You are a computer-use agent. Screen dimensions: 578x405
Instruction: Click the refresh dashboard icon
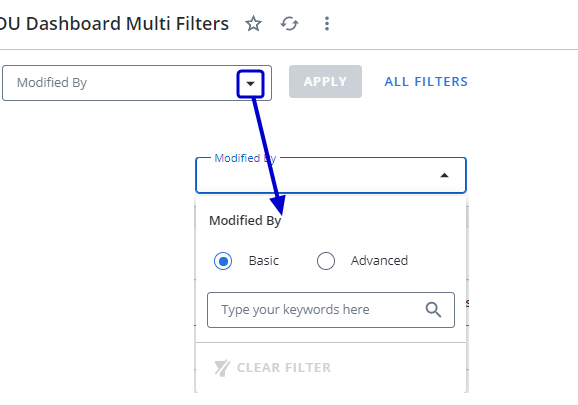[x=289, y=24]
